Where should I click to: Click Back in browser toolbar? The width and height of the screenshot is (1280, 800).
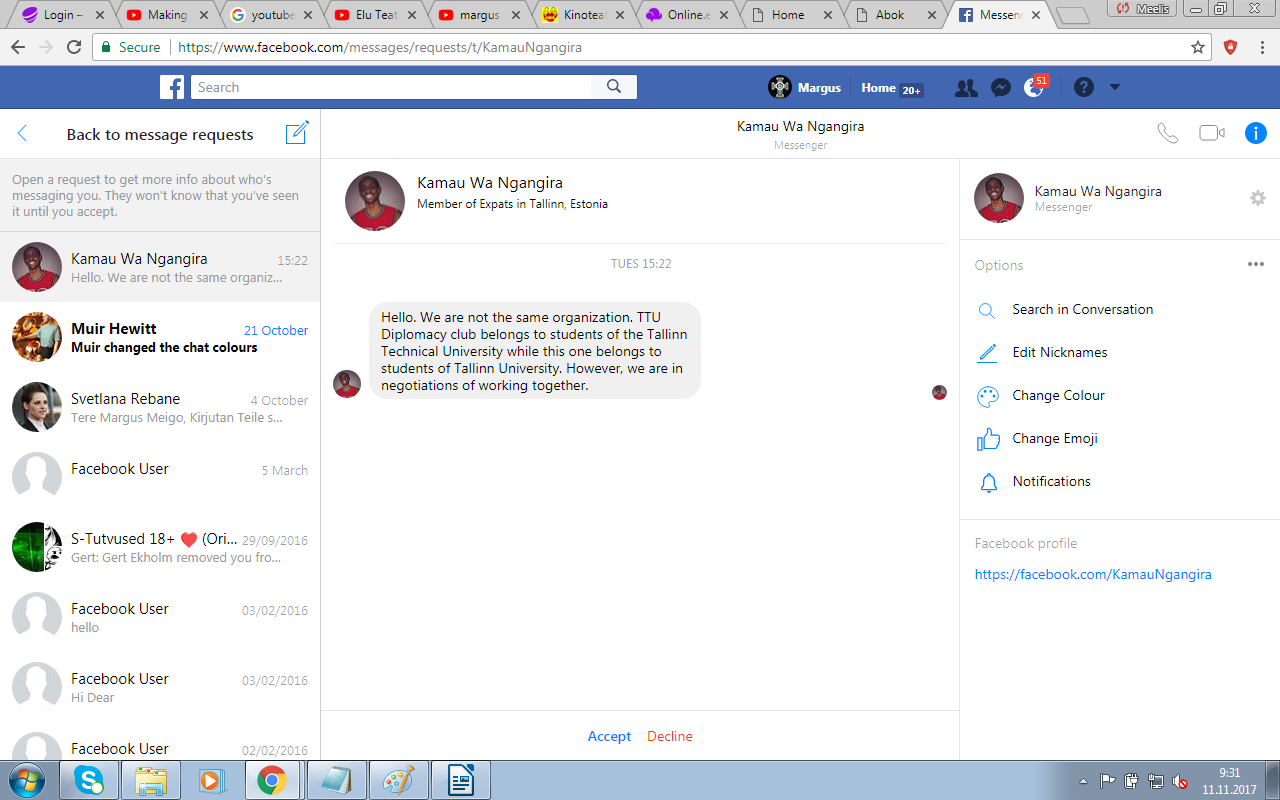pyautogui.click(x=18, y=47)
